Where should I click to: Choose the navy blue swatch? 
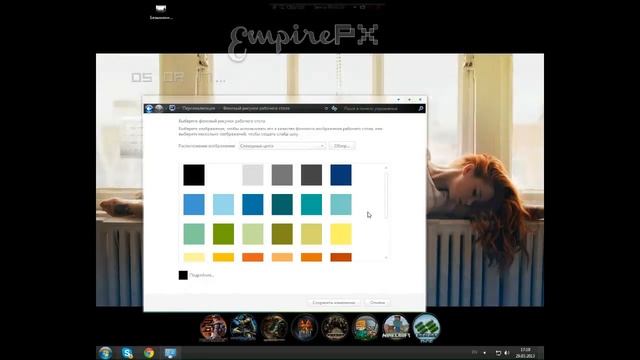pos(341,175)
